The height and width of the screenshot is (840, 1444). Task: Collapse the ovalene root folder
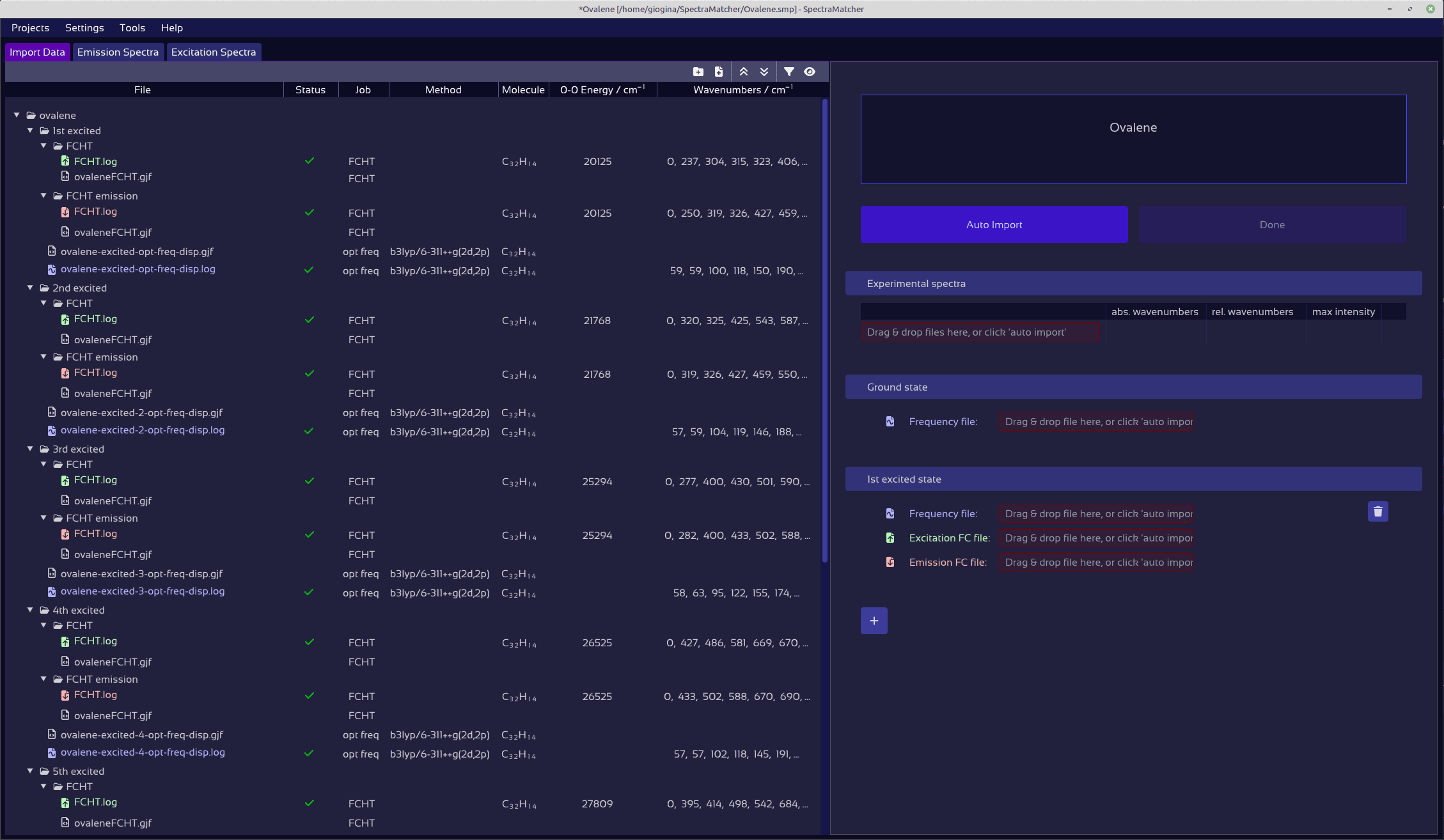click(x=17, y=115)
